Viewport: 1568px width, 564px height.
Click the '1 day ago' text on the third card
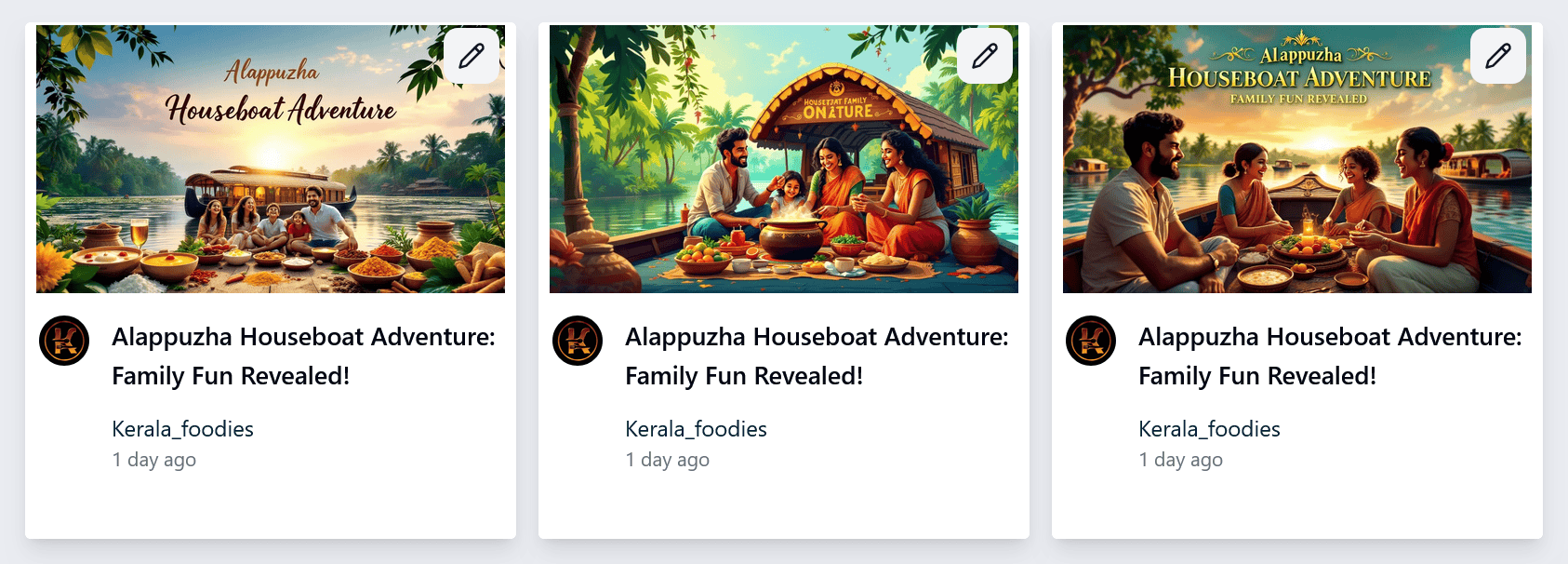1180,460
